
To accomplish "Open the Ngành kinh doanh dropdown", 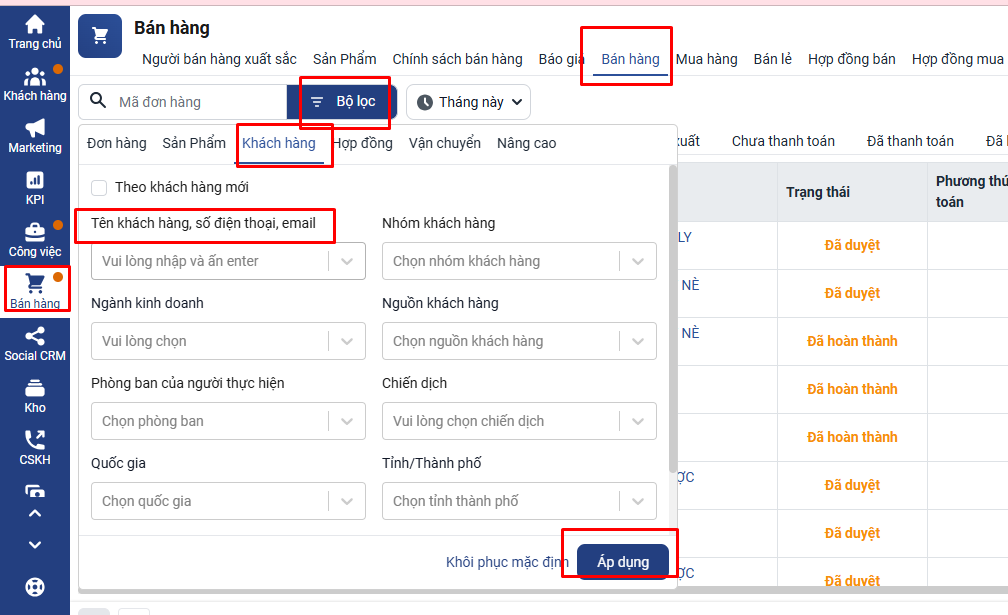I will pos(228,341).
